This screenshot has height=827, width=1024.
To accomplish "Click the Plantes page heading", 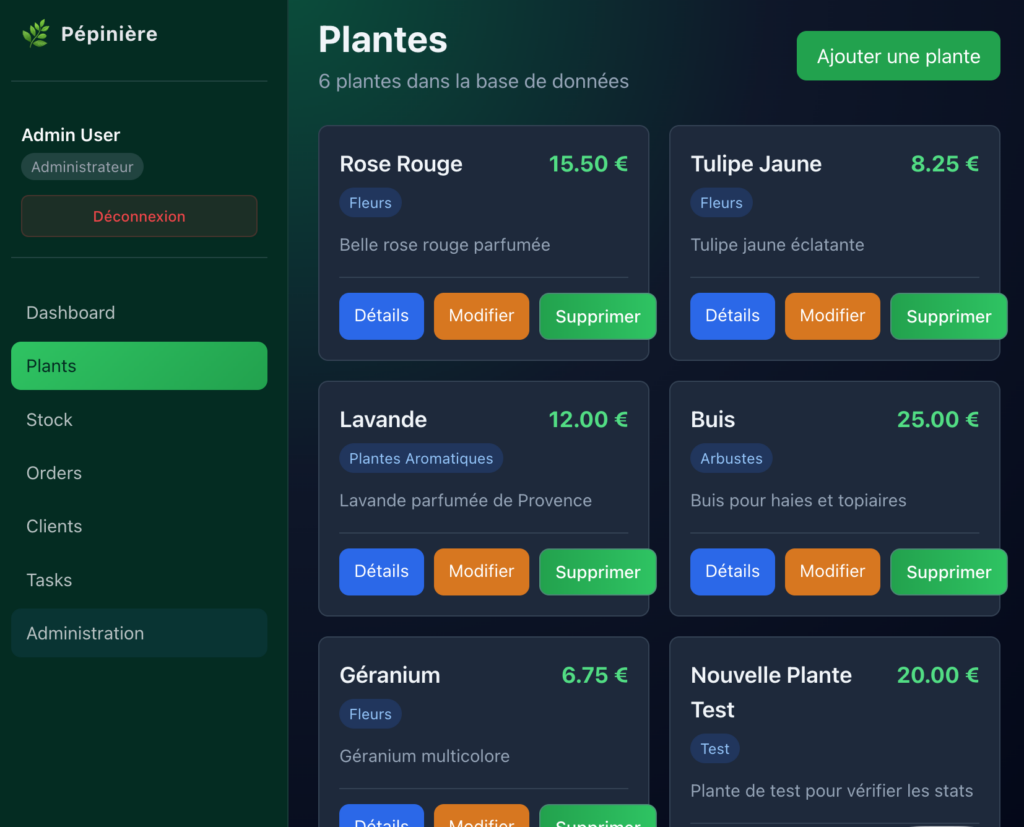I will (x=383, y=39).
